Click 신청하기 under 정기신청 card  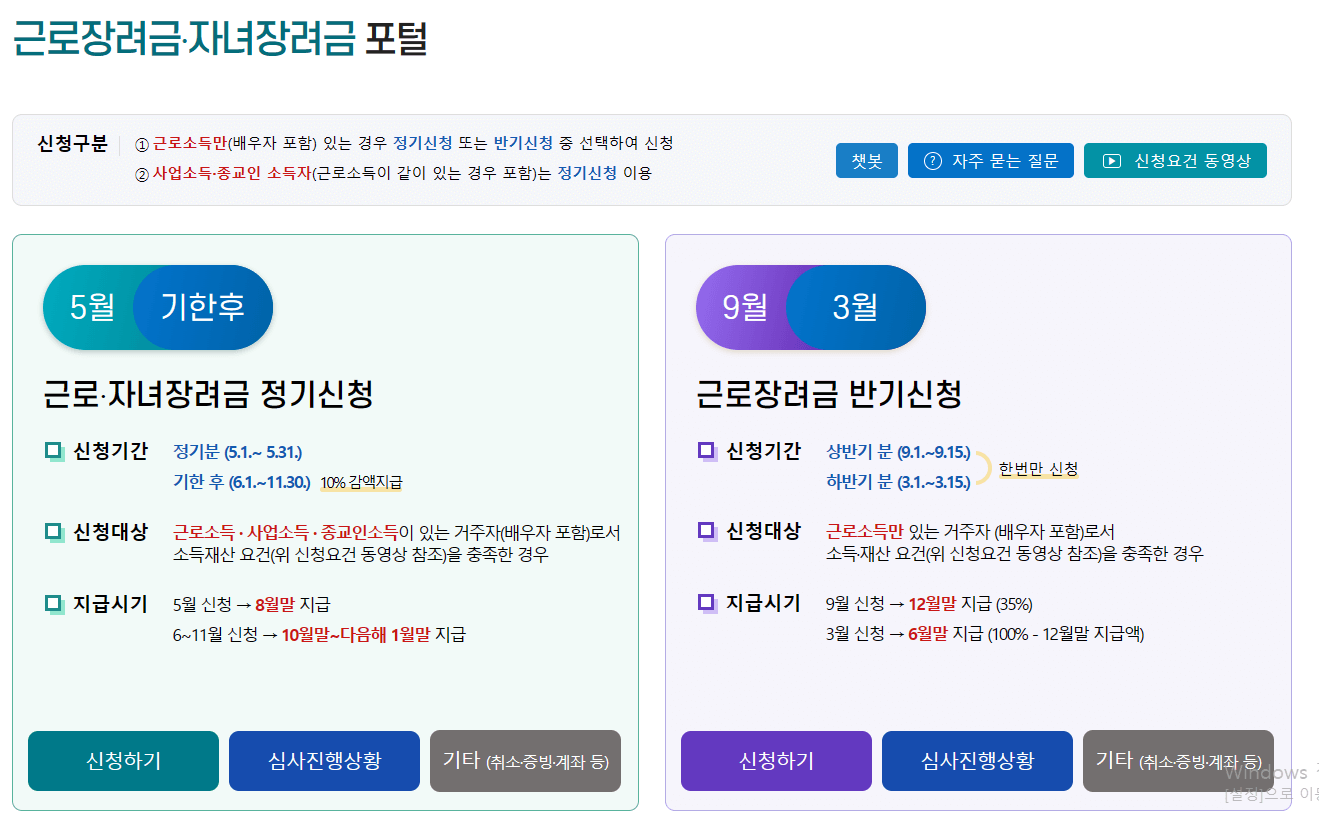(x=123, y=761)
